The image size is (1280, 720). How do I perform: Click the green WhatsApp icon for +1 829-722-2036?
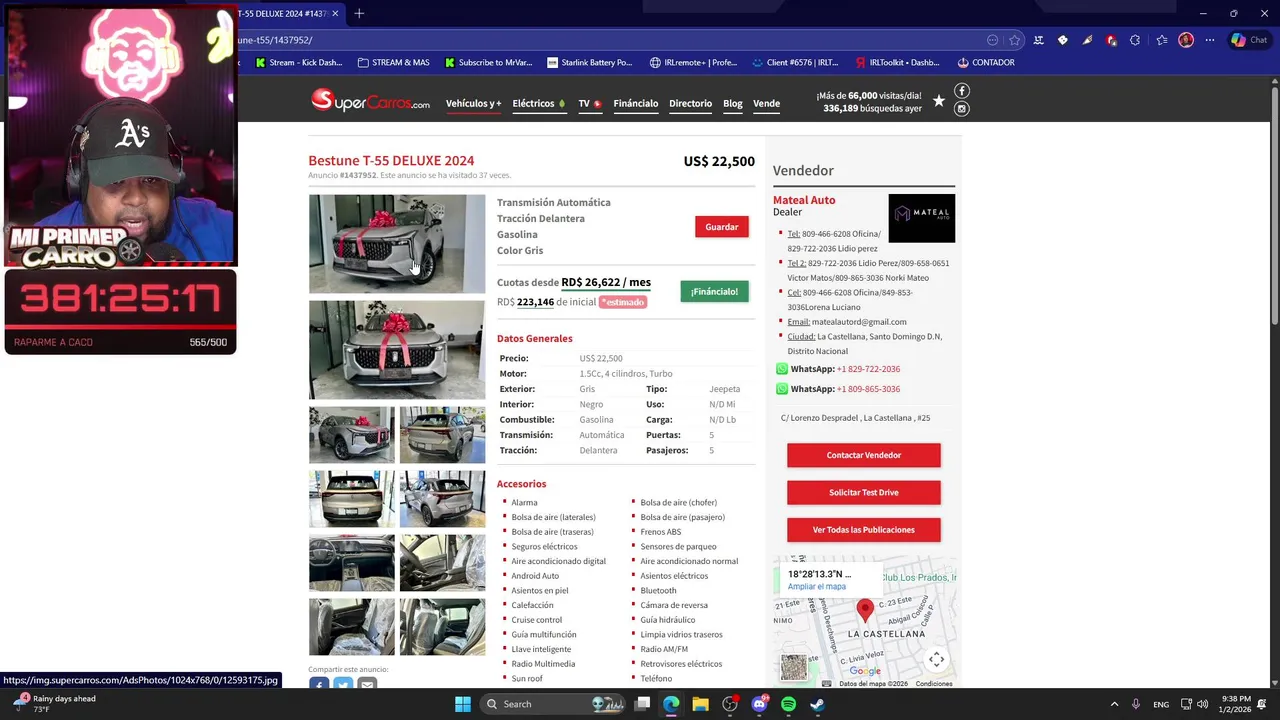pos(782,369)
